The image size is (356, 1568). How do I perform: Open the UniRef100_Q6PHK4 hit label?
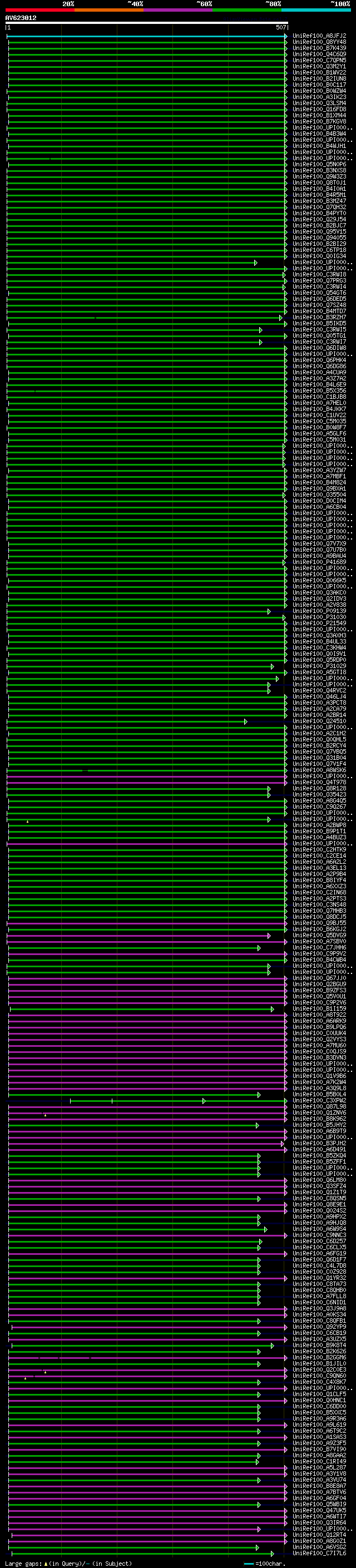(x=319, y=360)
